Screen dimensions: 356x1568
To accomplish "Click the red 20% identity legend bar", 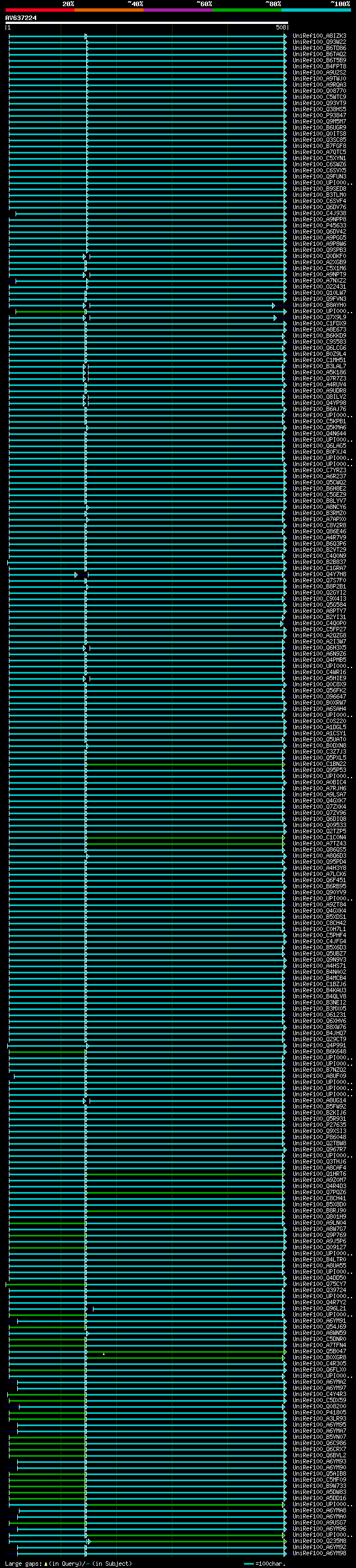I will click(39, 10).
